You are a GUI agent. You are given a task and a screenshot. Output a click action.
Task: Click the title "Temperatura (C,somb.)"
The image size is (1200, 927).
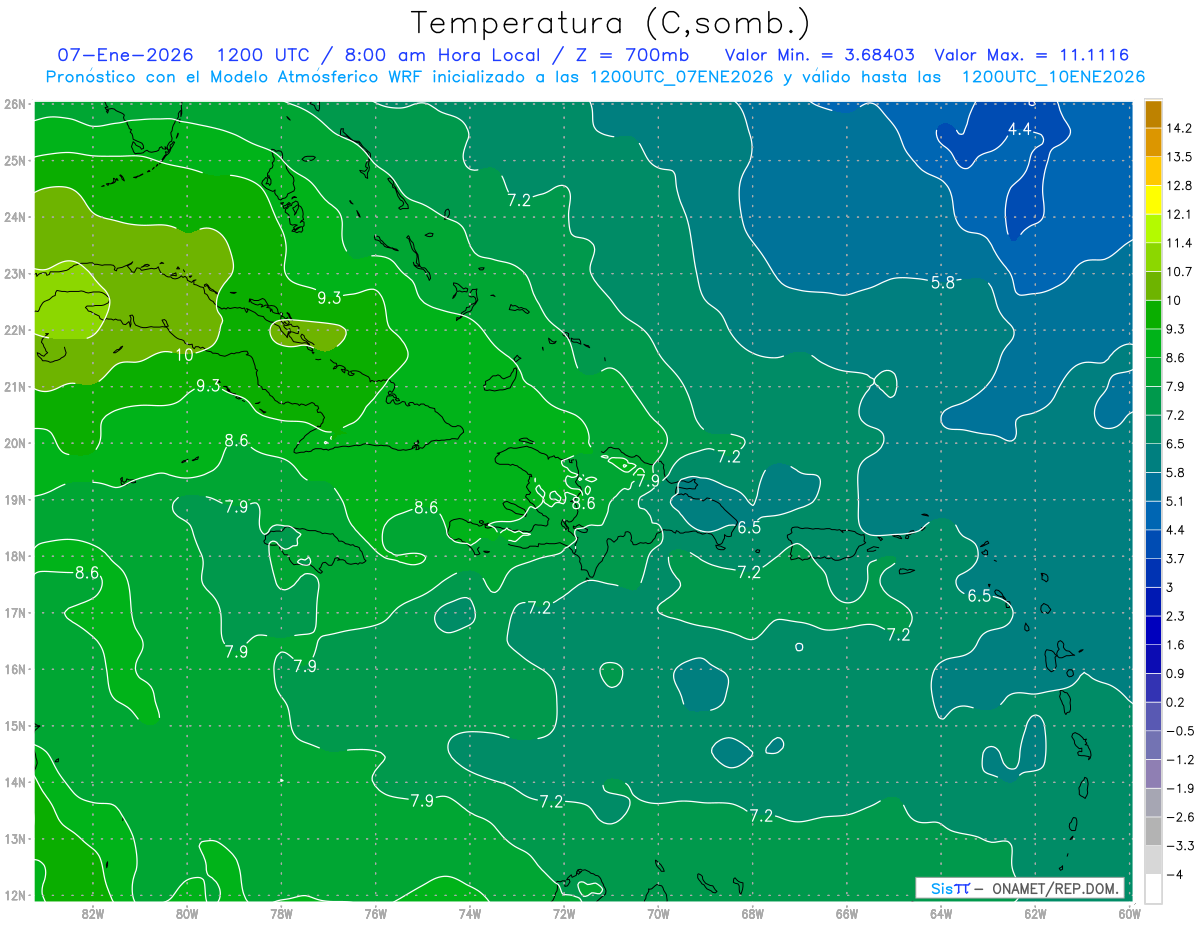pos(611,23)
